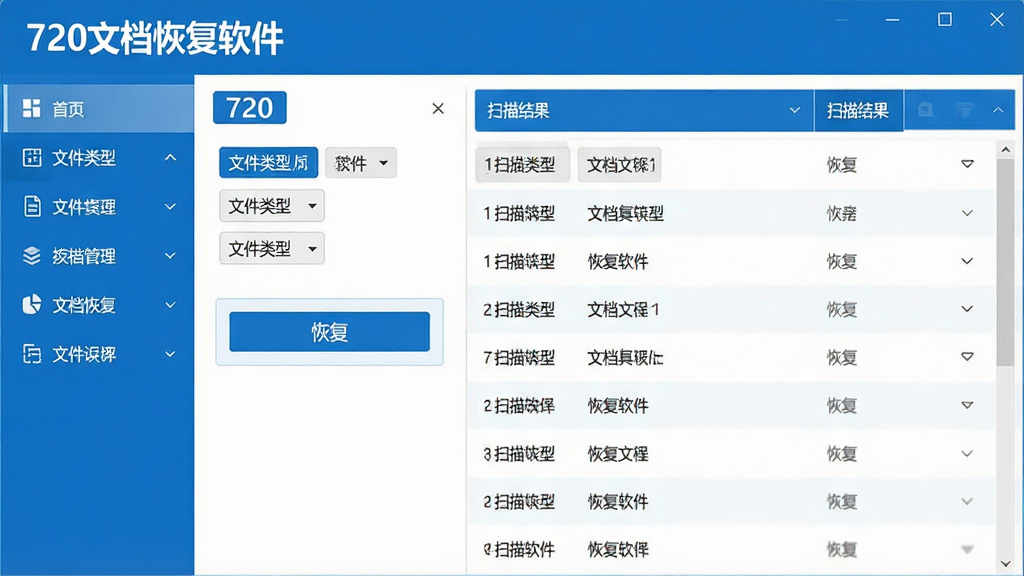
Task: Expand the fourth result row chevron
Action: [x=967, y=309]
